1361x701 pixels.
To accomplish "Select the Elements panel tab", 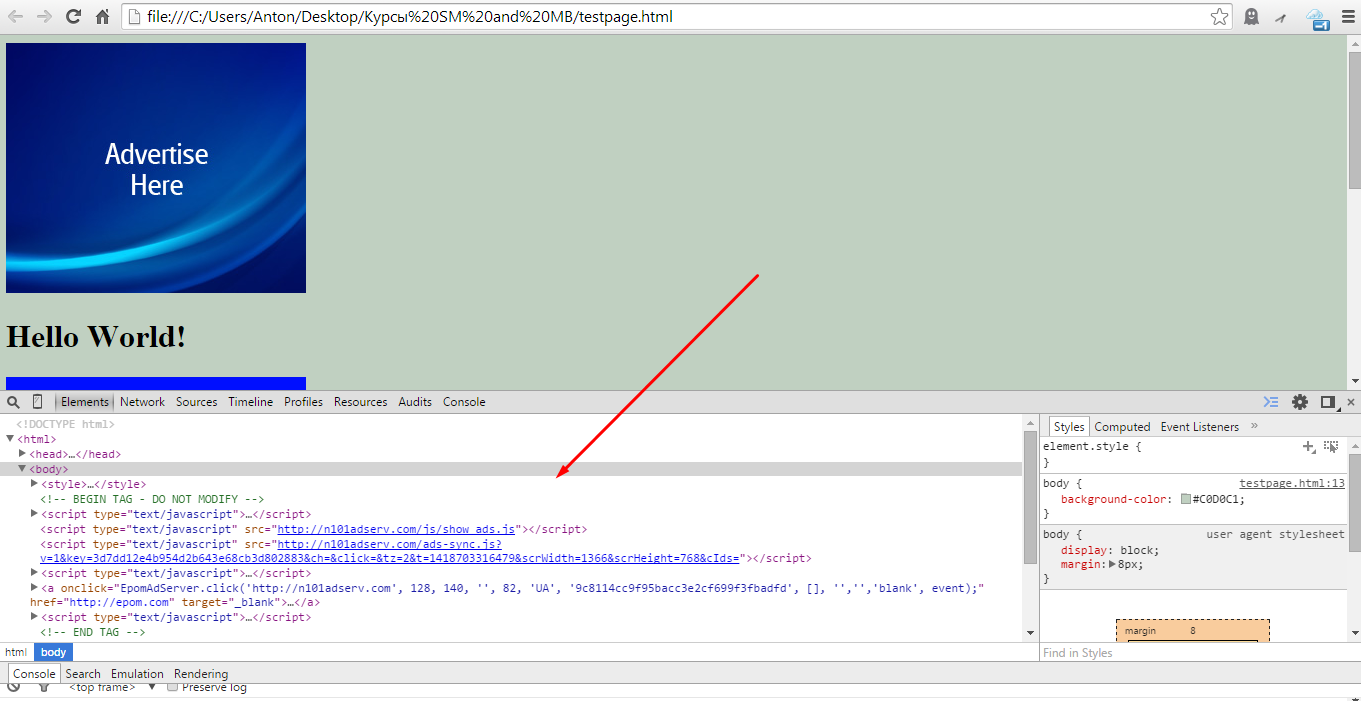I will [84, 402].
